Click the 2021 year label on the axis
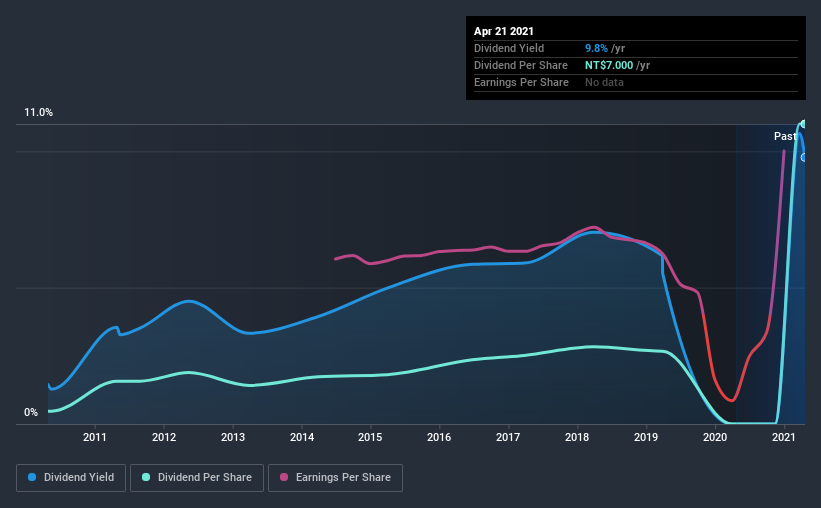Viewport: 821px width, 508px height. pos(784,437)
